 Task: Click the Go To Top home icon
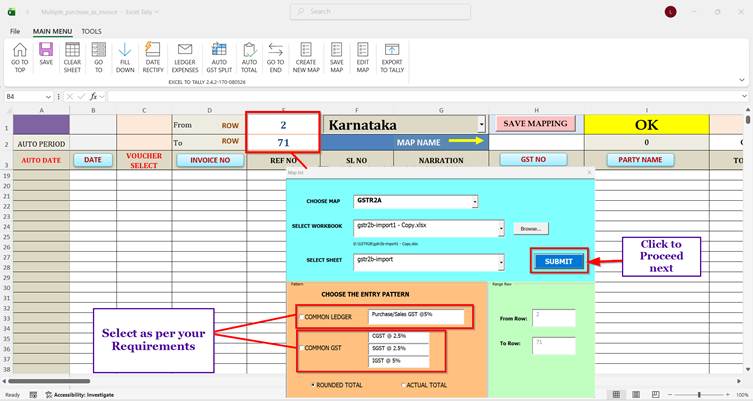20,49
